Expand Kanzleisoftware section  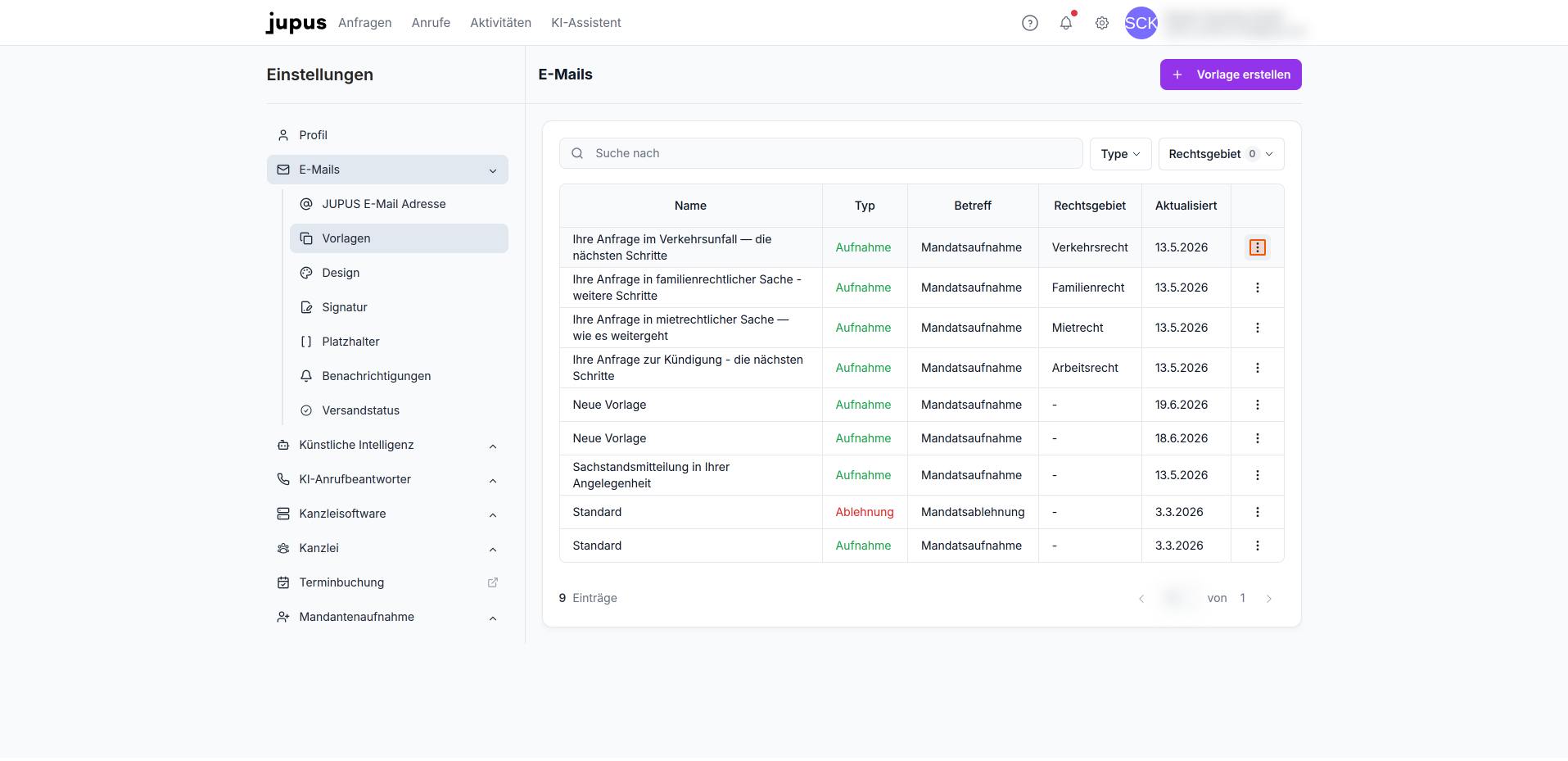click(387, 514)
